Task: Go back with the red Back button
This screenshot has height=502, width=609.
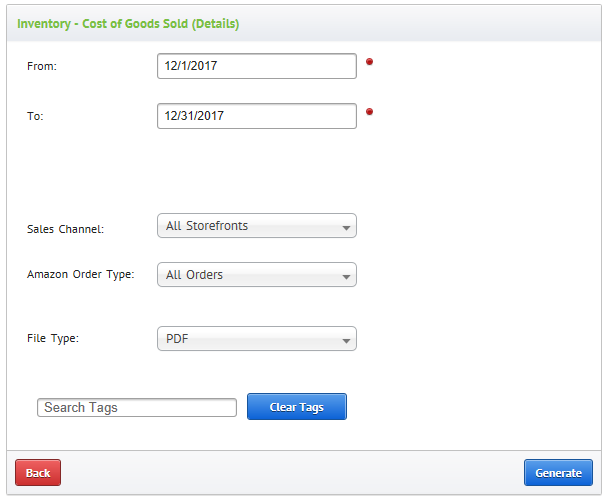Action: 38,472
